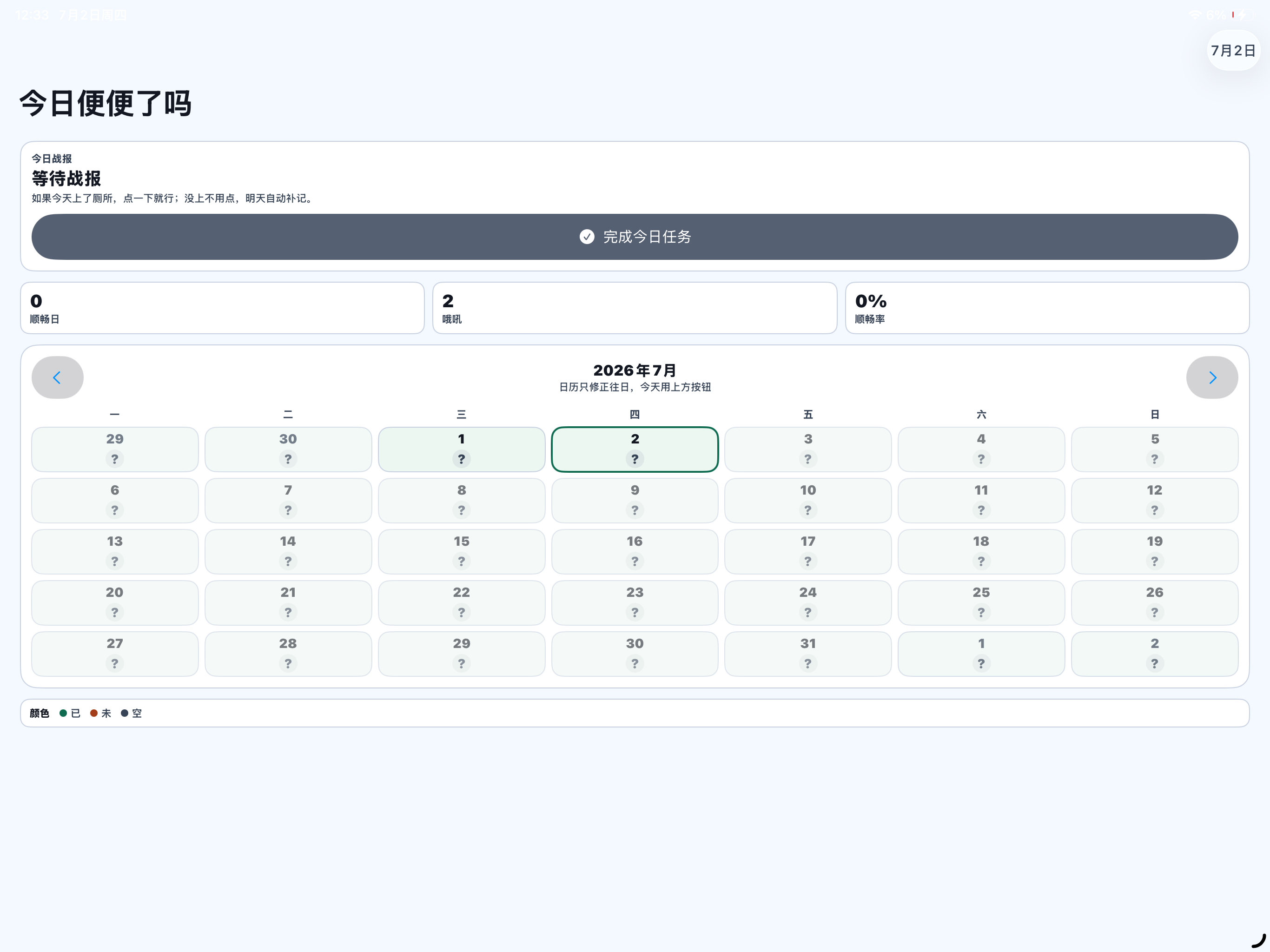Select June 30 calendar cell in first row
The width and height of the screenshot is (1270, 952).
point(288,449)
